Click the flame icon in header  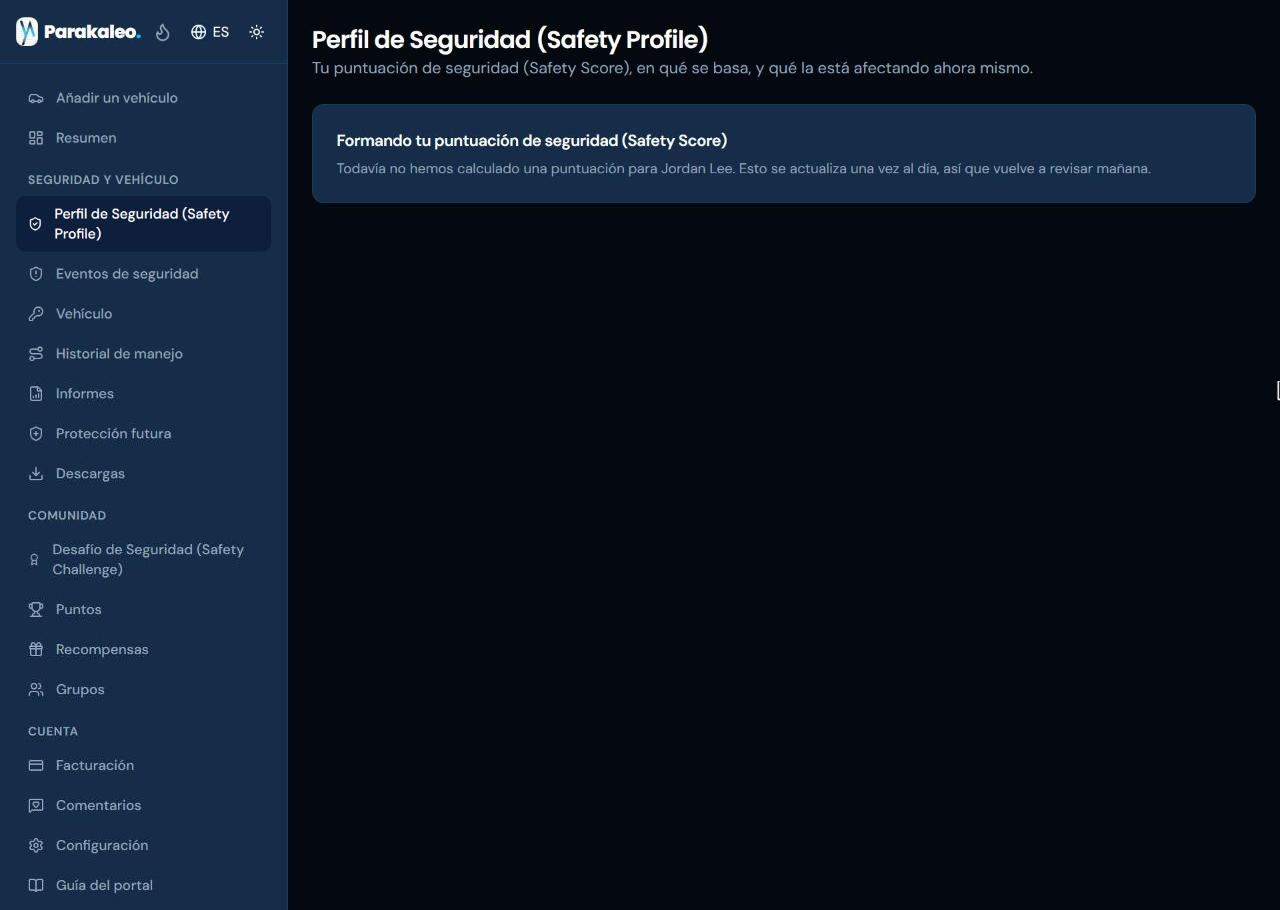point(163,32)
